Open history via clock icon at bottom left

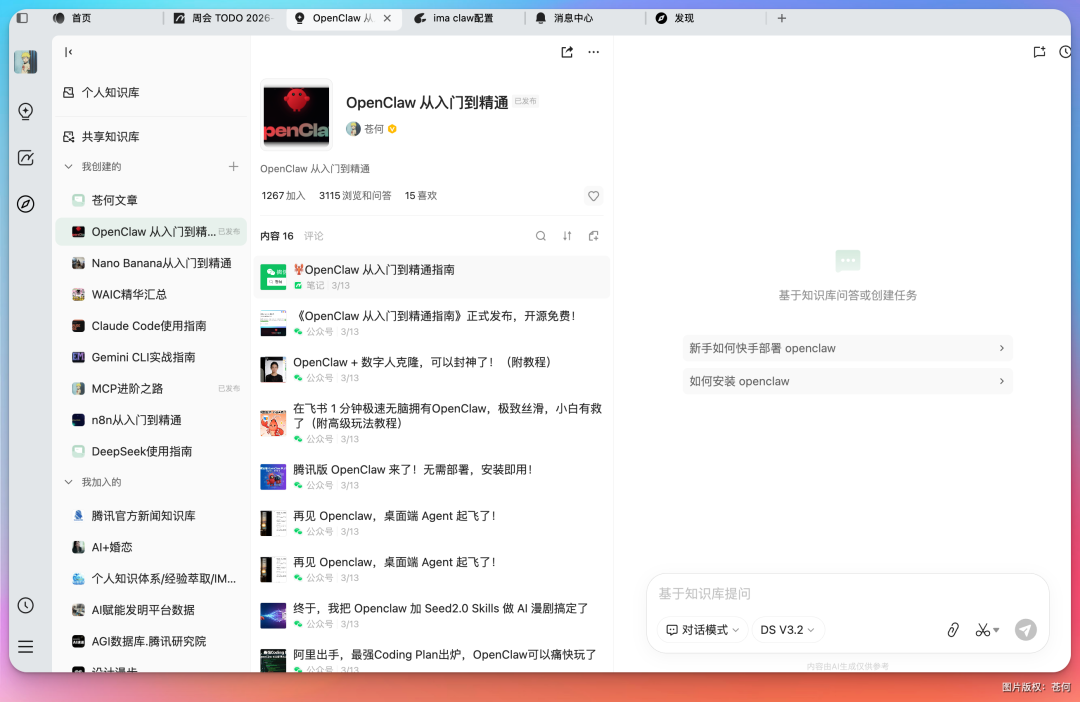click(x=25, y=605)
